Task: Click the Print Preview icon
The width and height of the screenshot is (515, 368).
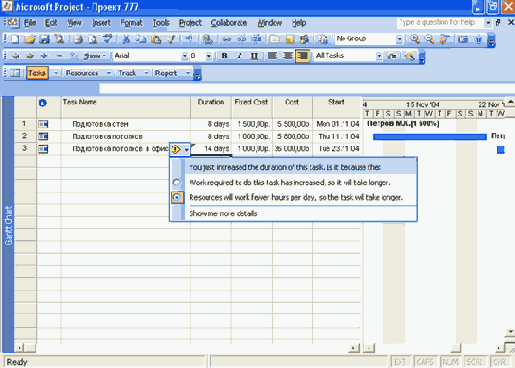Action: coord(93,39)
